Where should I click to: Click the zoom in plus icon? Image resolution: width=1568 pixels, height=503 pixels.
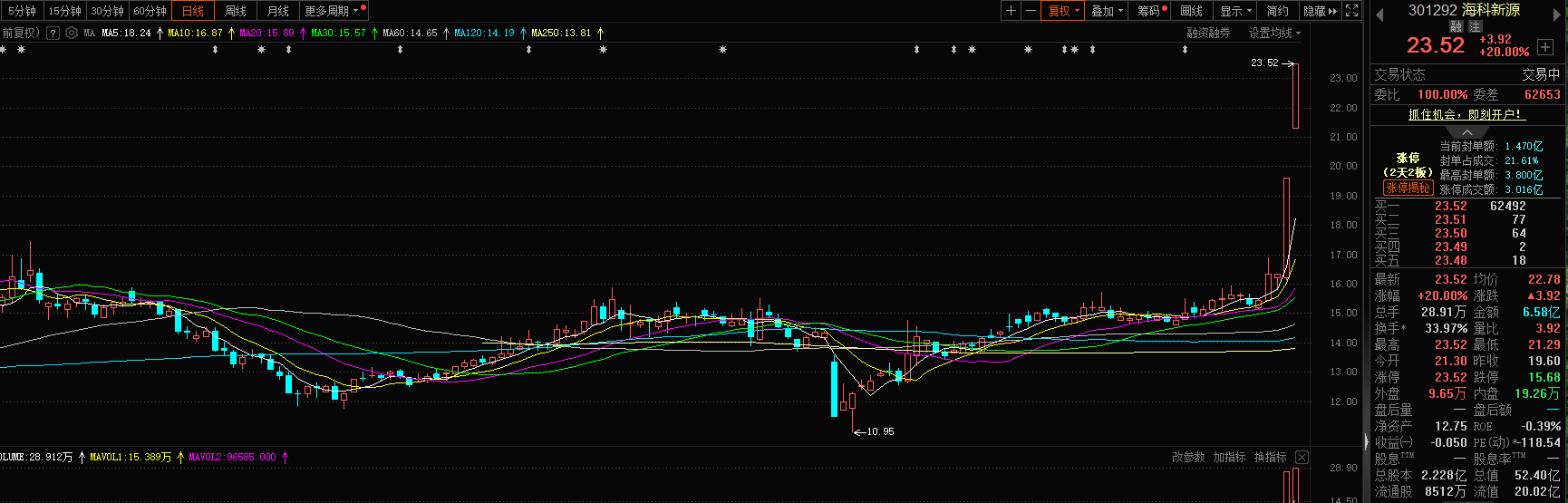(x=1011, y=11)
